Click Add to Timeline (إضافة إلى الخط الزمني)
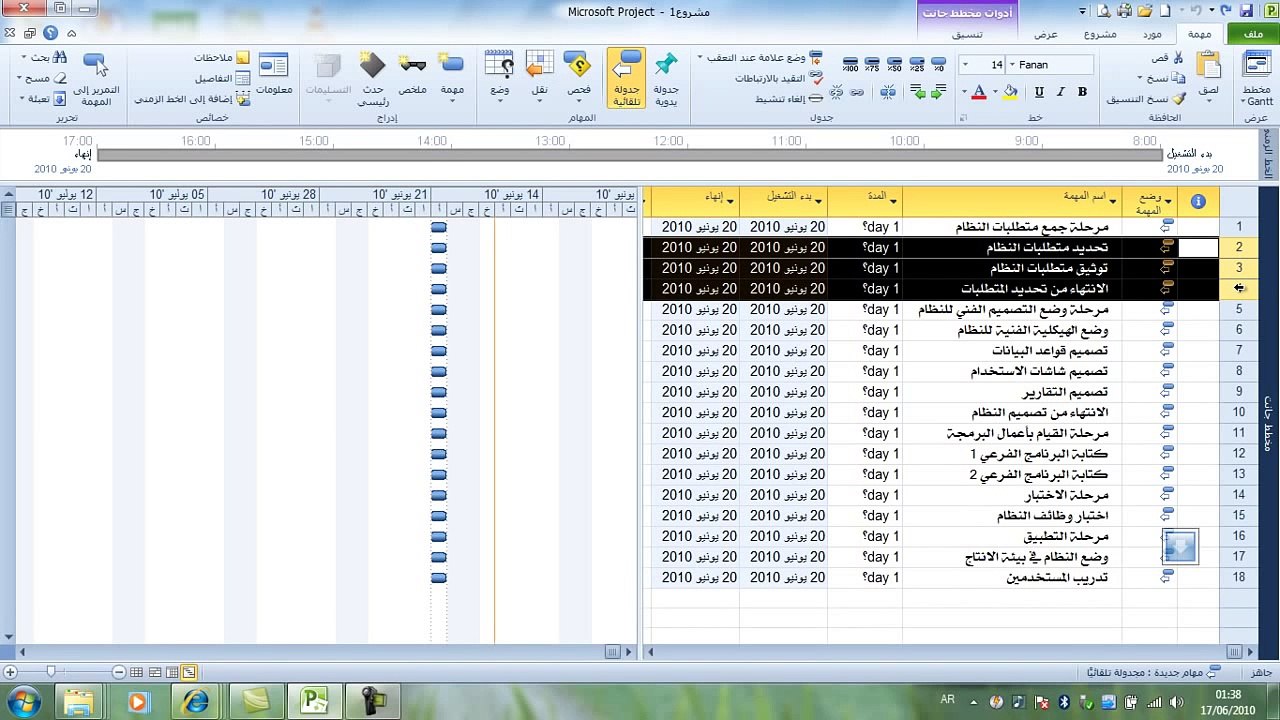The height and width of the screenshot is (720, 1280). click(194, 99)
